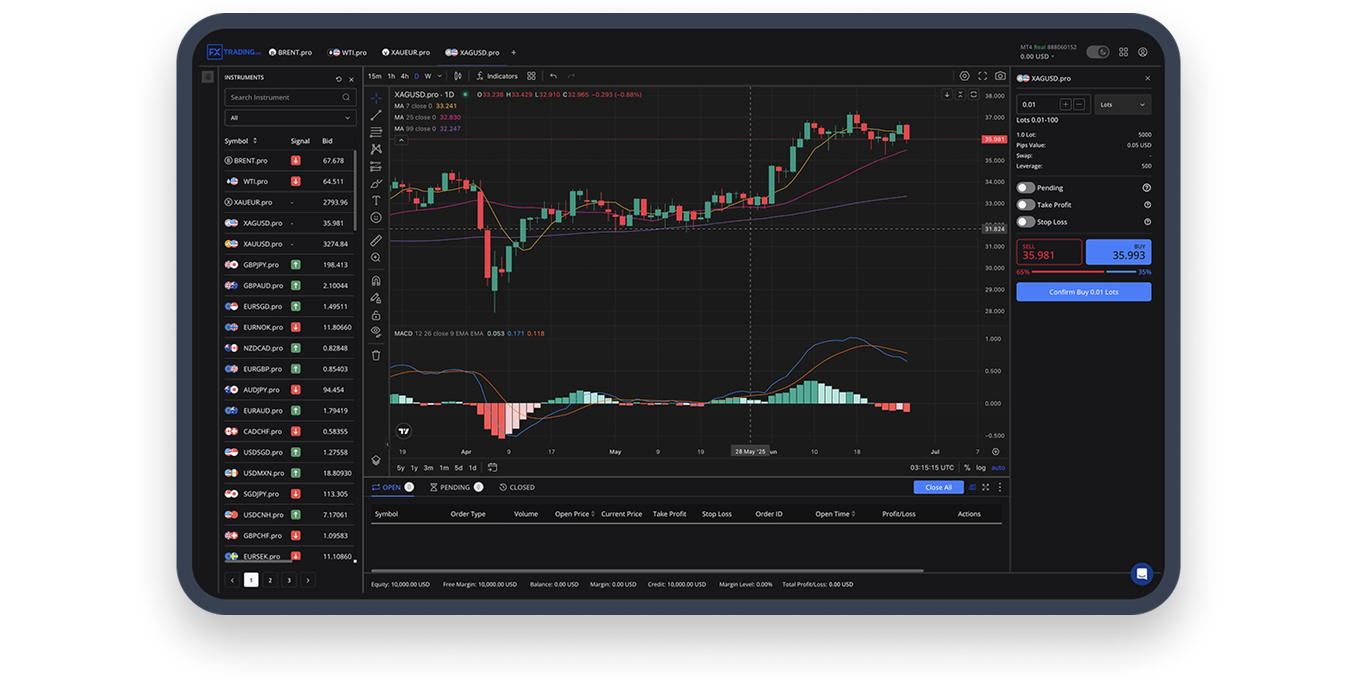This screenshot has width=1357, height=678.
Task: Expand the timeframe interval dropdown chevron
Action: coord(441,76)
